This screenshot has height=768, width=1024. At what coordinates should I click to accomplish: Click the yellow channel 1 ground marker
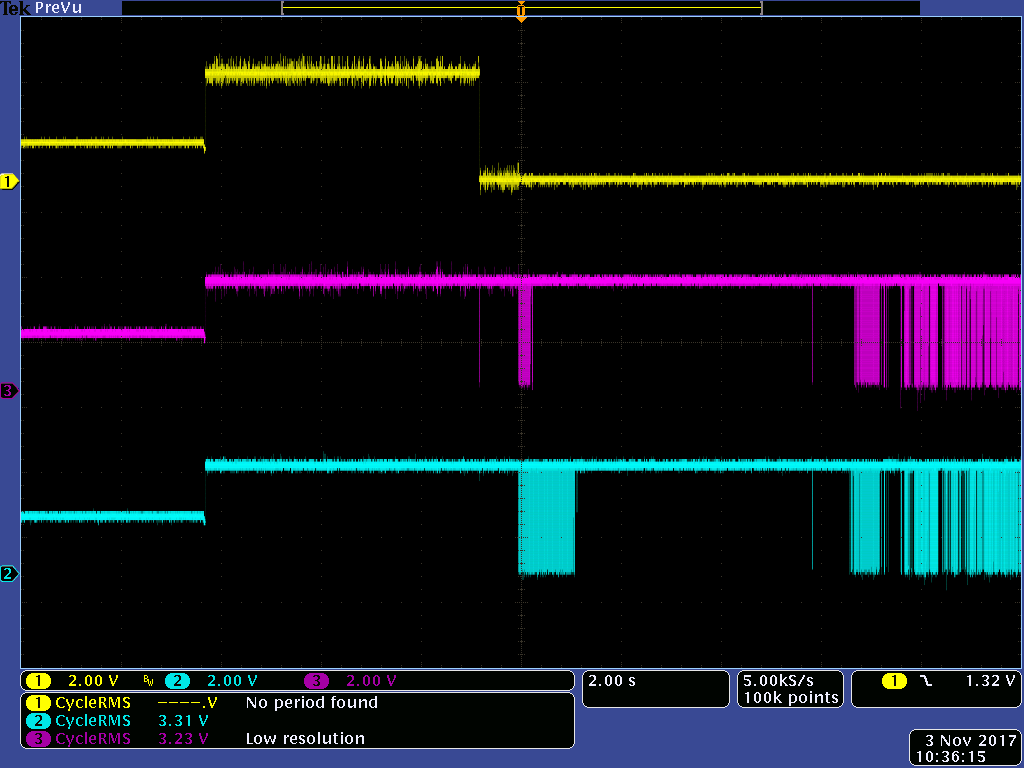8,182
